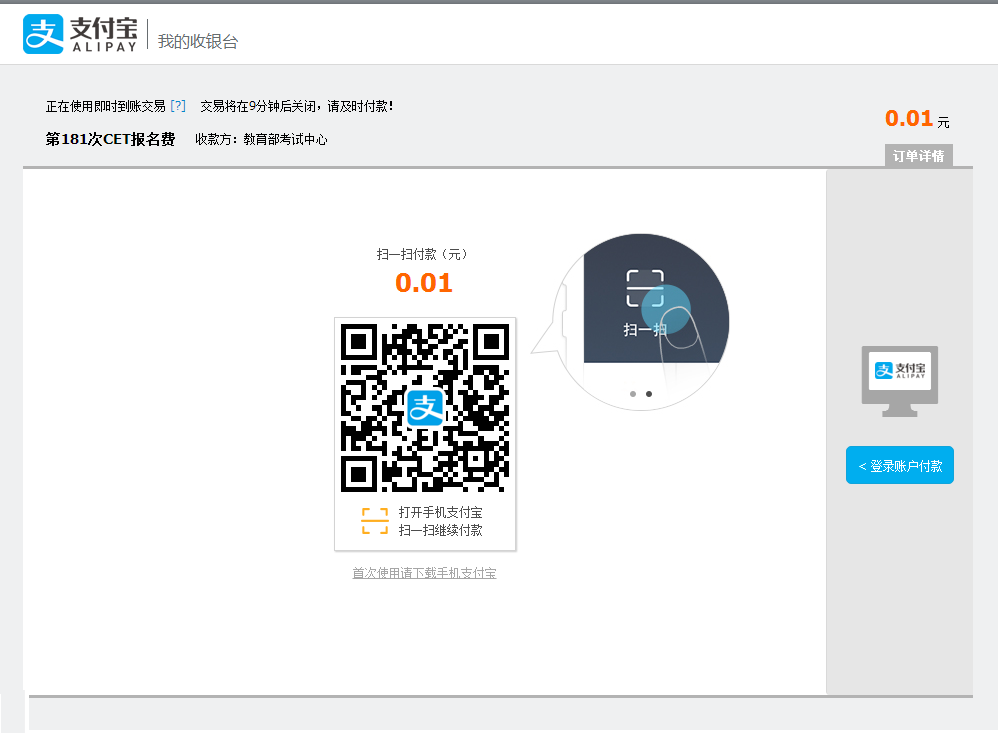Select the first carousel dot in the phone illustration
The image size is (998, 733).
pos(633,394)
